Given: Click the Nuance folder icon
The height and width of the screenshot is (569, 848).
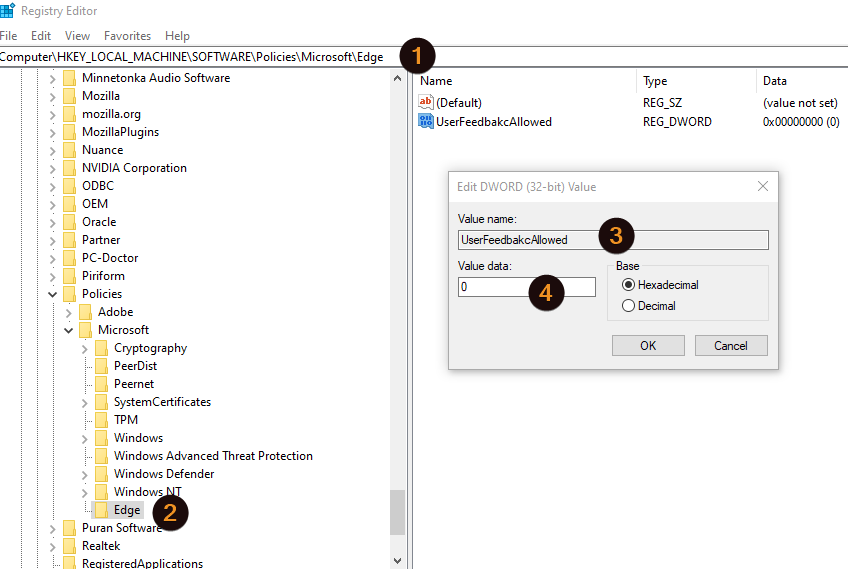Looking at the screenshot, I should pyautogui.click(x=69, y=150).
